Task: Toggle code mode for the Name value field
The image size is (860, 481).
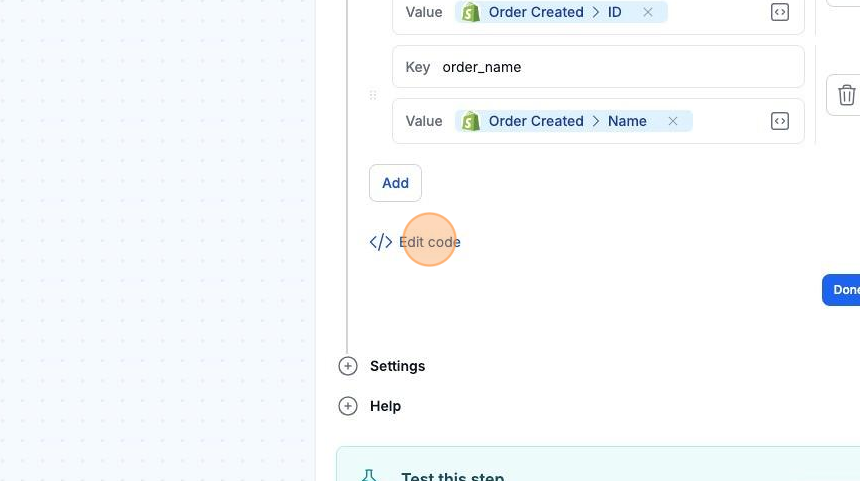Action: pyautogui.click(x=780, y=121)
